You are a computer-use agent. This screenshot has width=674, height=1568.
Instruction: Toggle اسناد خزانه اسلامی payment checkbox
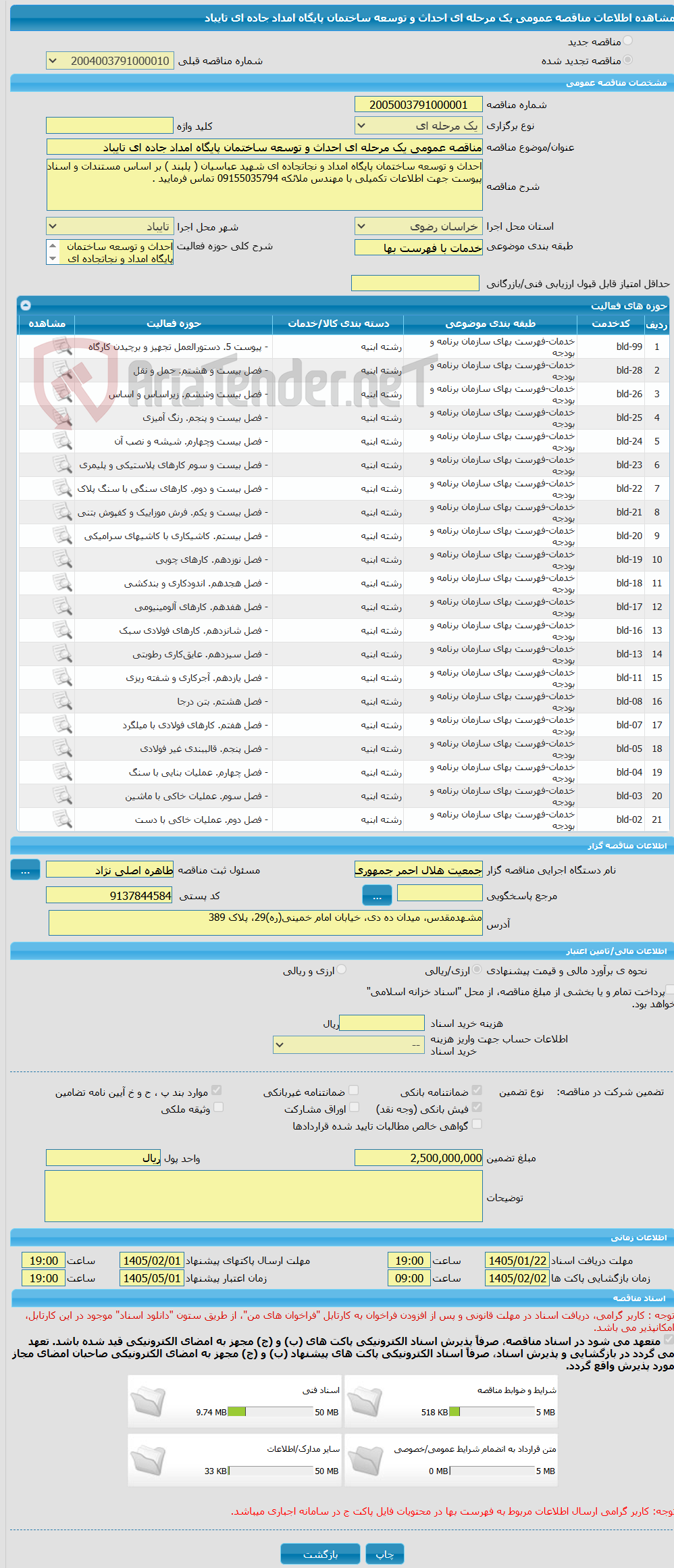coord(669,990)
